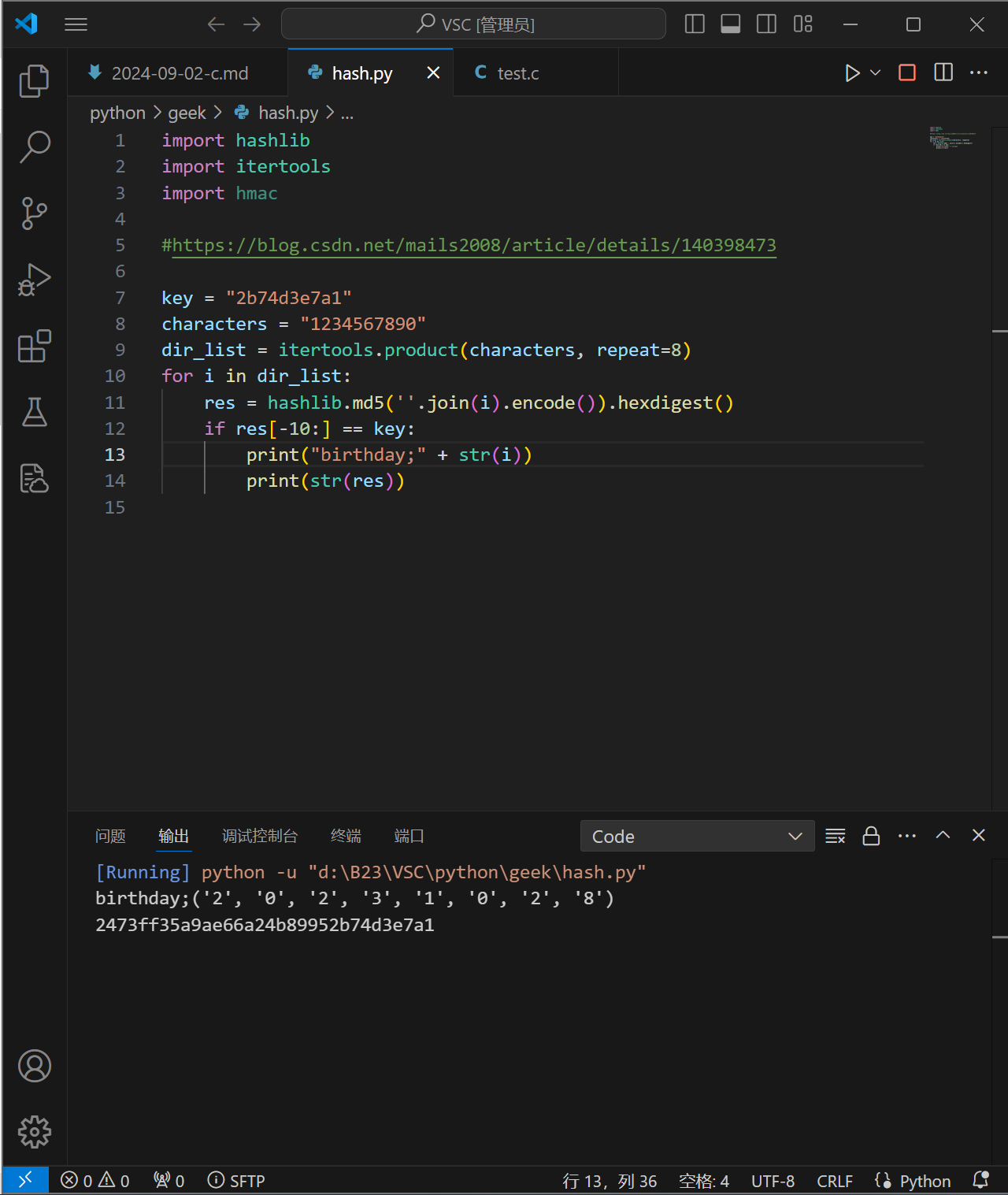Viewport: 1008px width, 1195px height.
Task: Click CRLF in the status bar
Action: point(834,1180)
